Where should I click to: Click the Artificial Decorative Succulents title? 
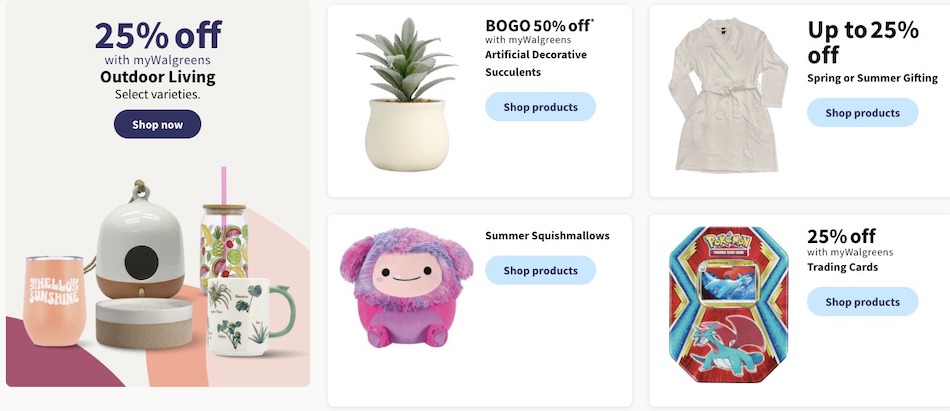click(x=535, y=64)
